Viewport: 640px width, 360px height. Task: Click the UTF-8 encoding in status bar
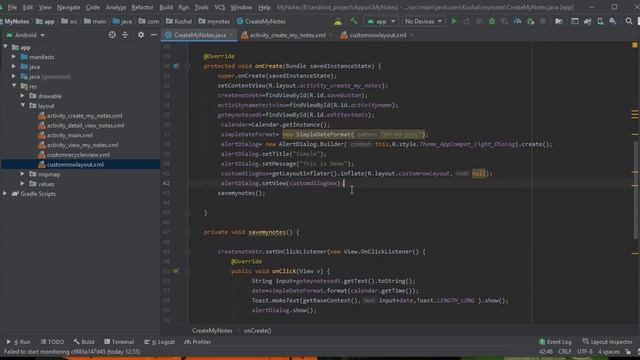(x=584, y=352)
